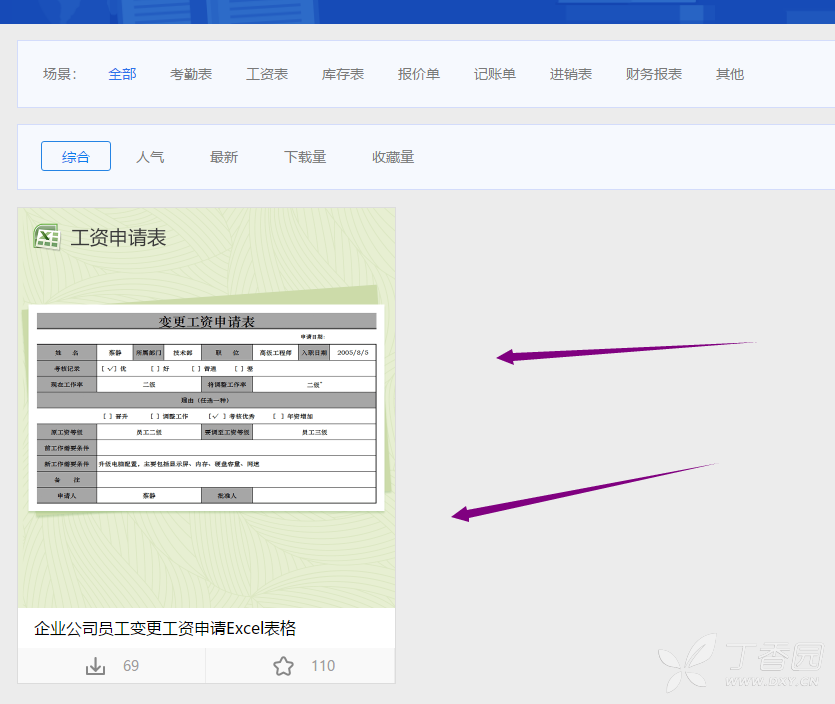
Task: Sort templates by 收藏量
Action: click(x=393, y=157)
